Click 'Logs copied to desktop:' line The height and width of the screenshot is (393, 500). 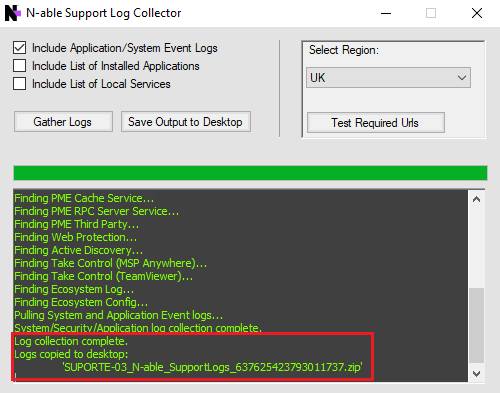point(71,354)
